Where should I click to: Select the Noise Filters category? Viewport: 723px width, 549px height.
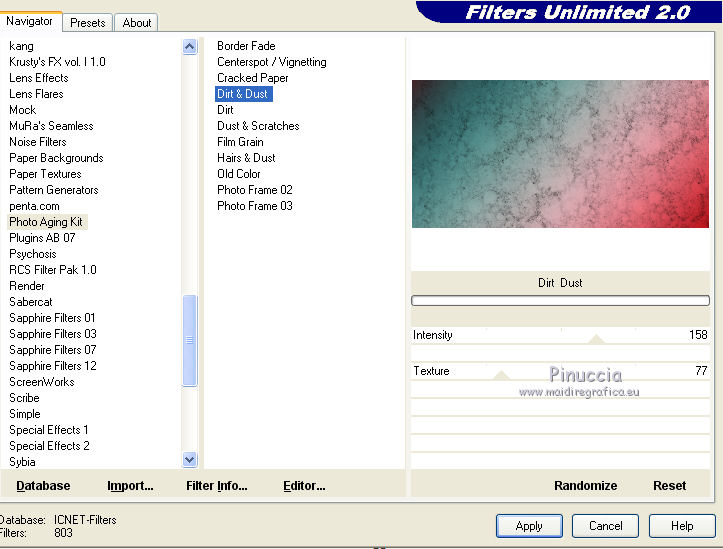(x=38, y=142)
